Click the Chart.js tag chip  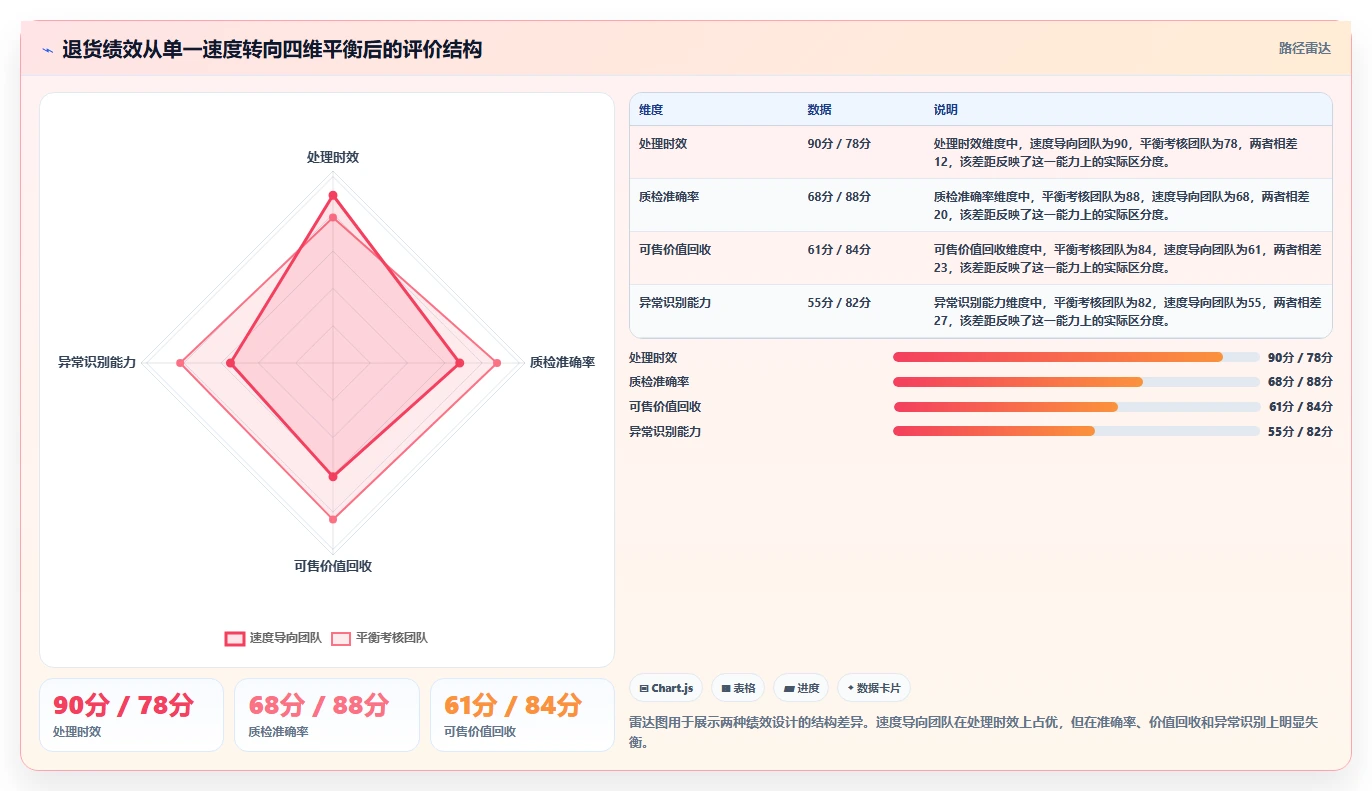(x=666, y=688)
